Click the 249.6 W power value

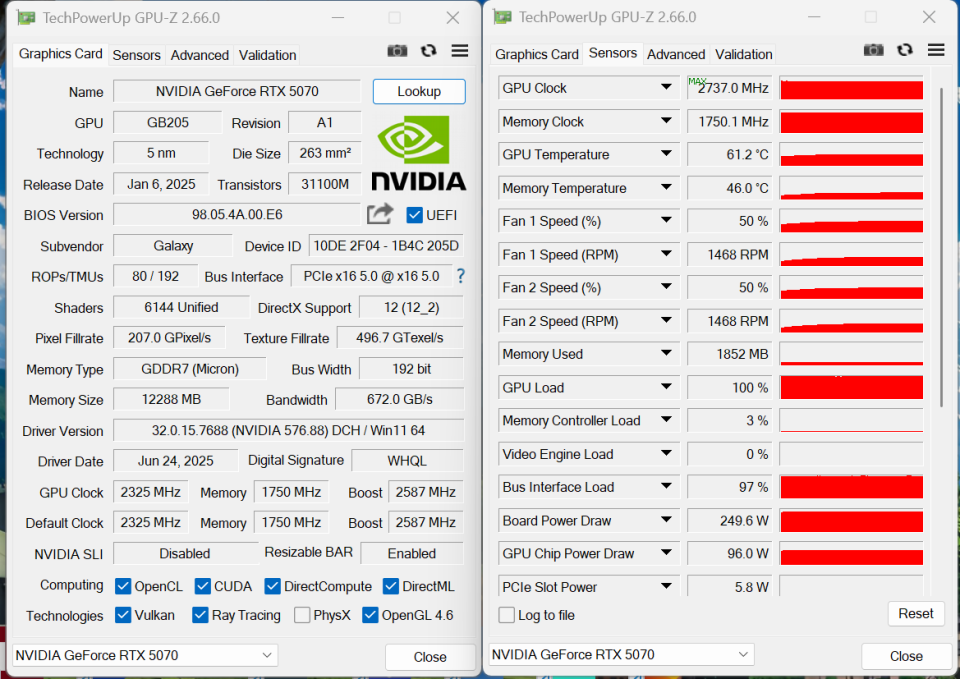(x=729, y=520)
